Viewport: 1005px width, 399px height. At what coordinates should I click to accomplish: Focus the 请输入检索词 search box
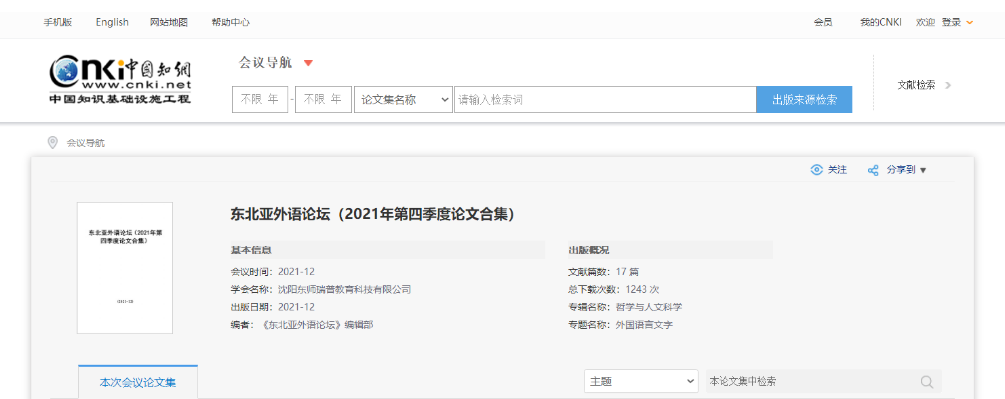click(605, 100)
